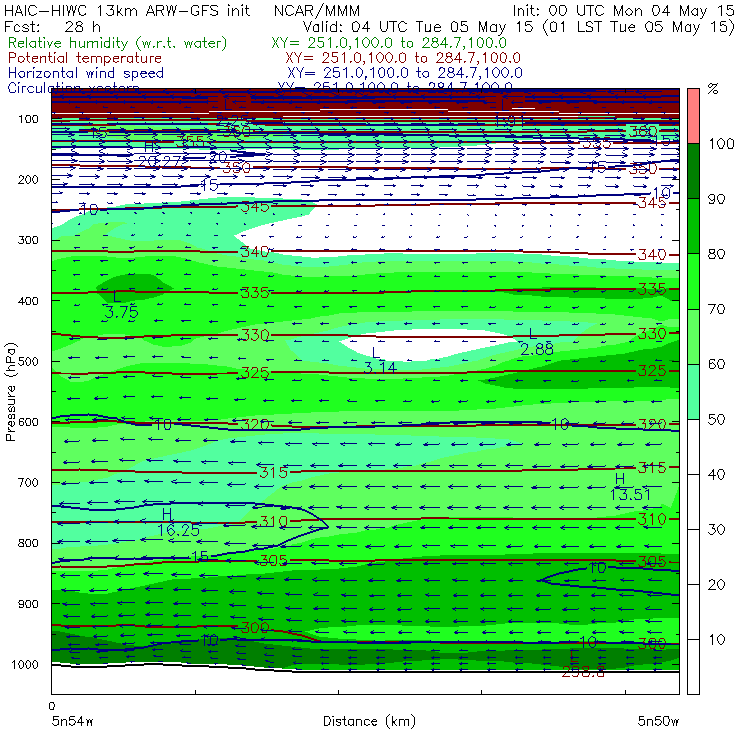The image size is (740, 740).
Task: Click the '5n50w' end location label
Action: [658, 721]
